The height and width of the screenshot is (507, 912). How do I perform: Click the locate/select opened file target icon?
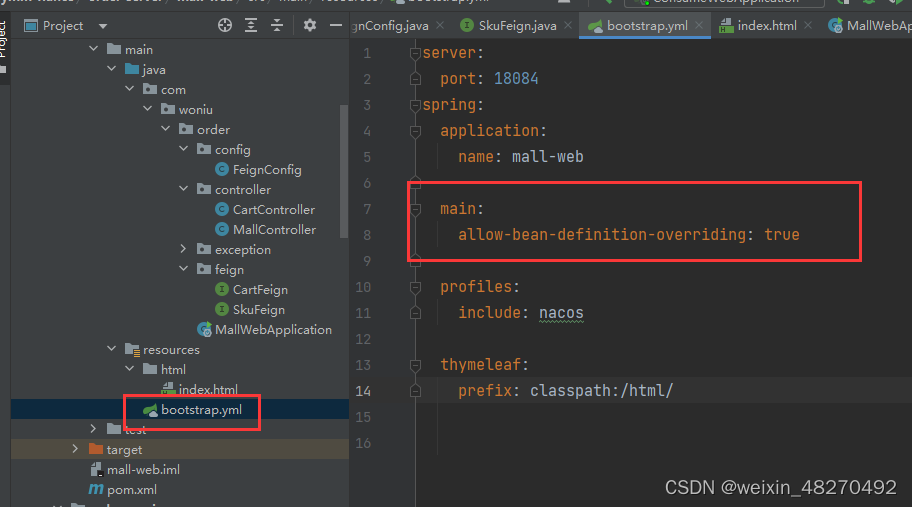[225, 25]
